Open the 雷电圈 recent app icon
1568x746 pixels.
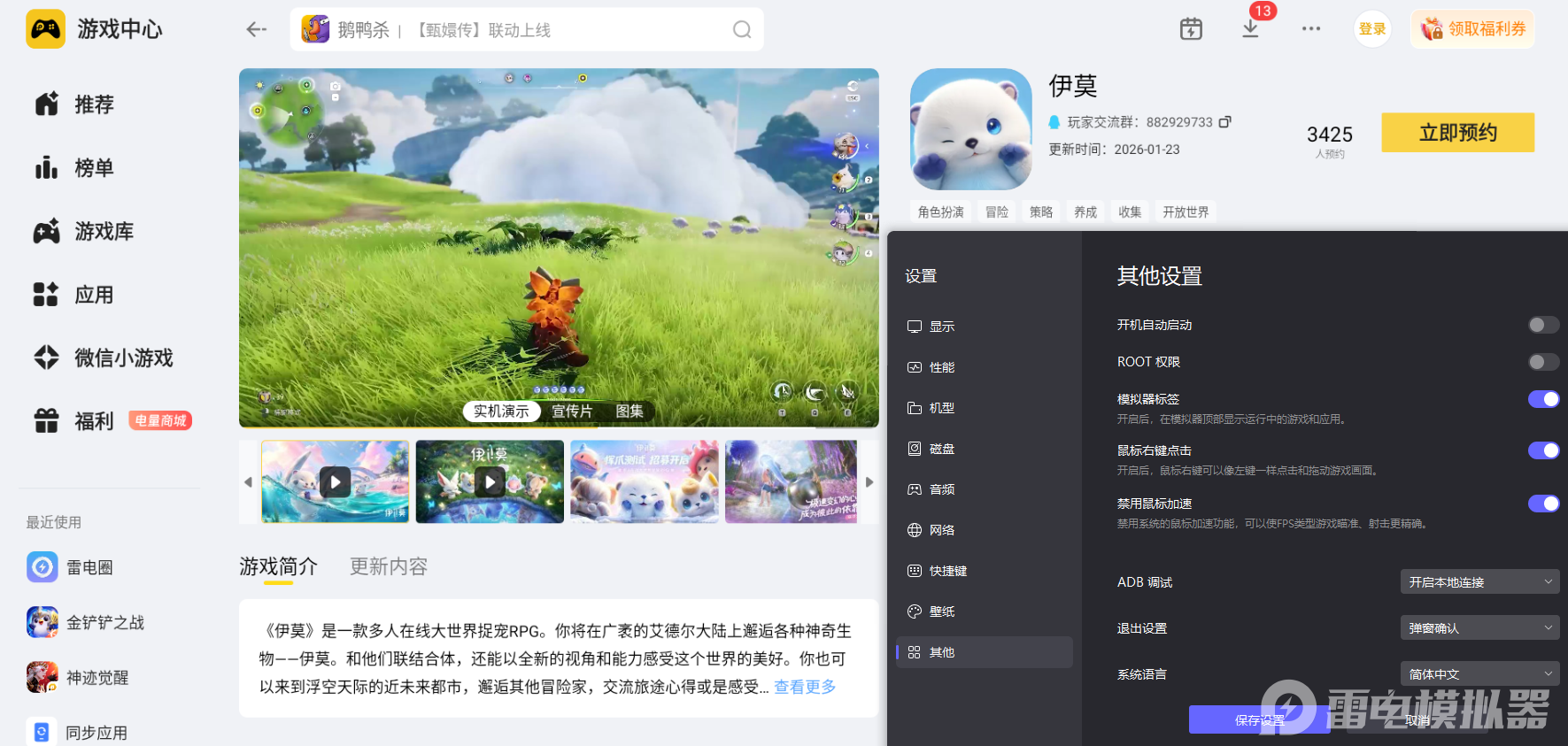click(x=42, y=567)
